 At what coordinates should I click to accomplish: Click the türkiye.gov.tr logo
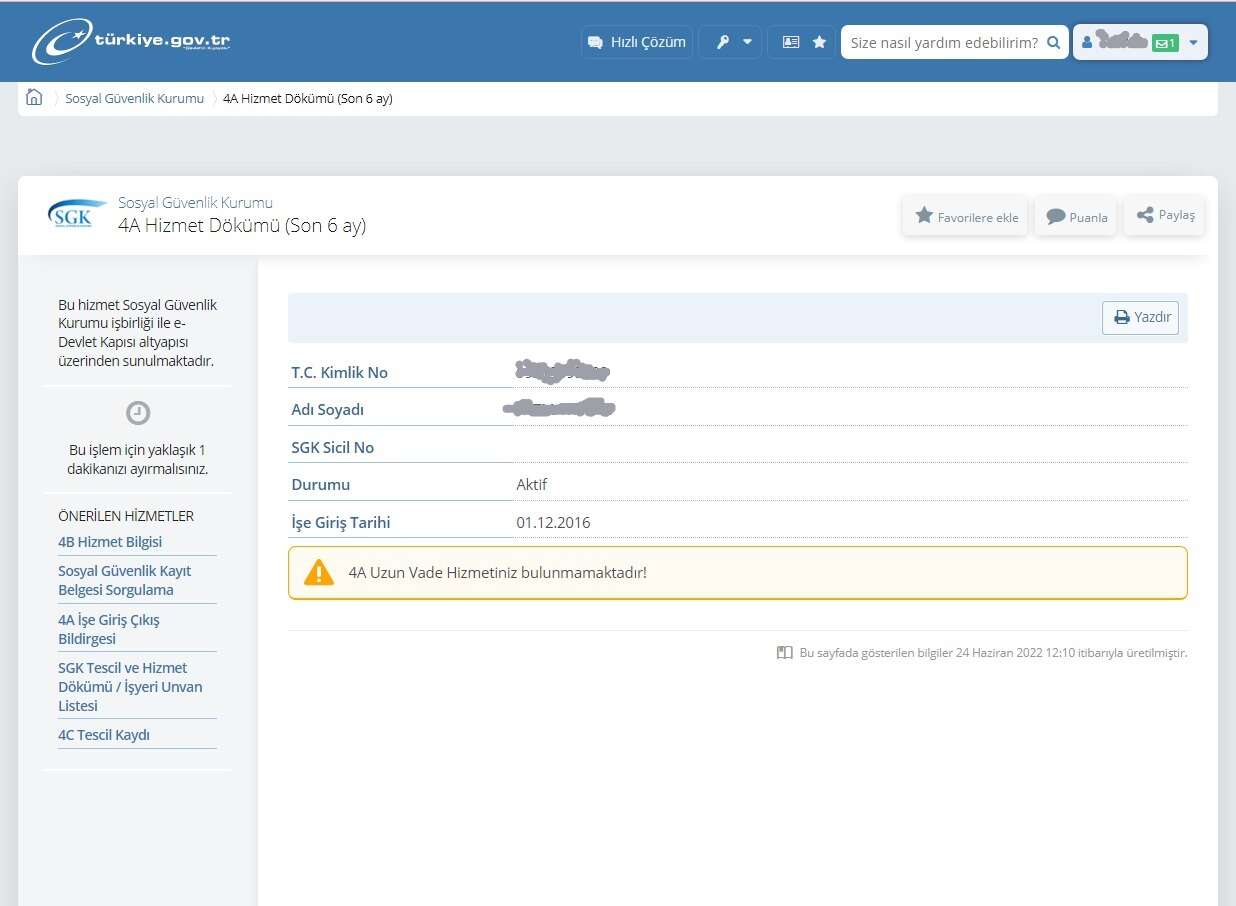[x=131, y=42]
